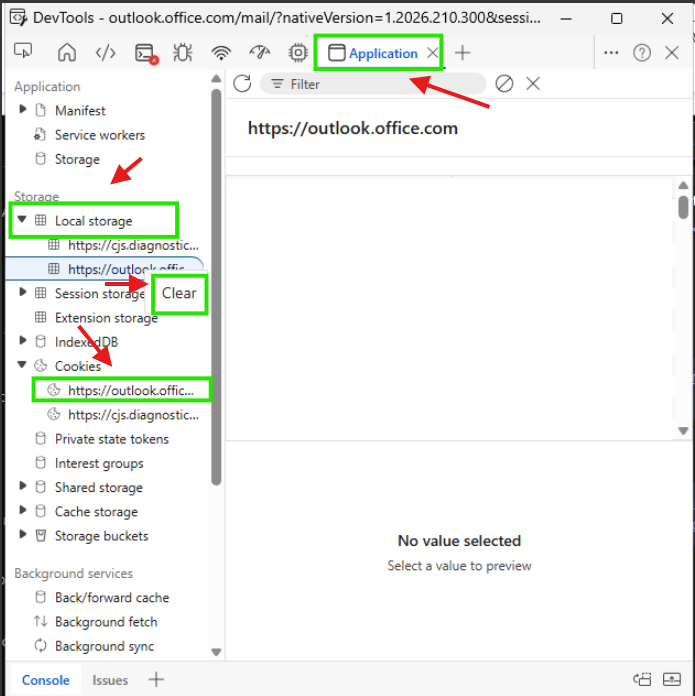Select the Cookies node
Screen dimensions: 695x696
pos(78,366)
